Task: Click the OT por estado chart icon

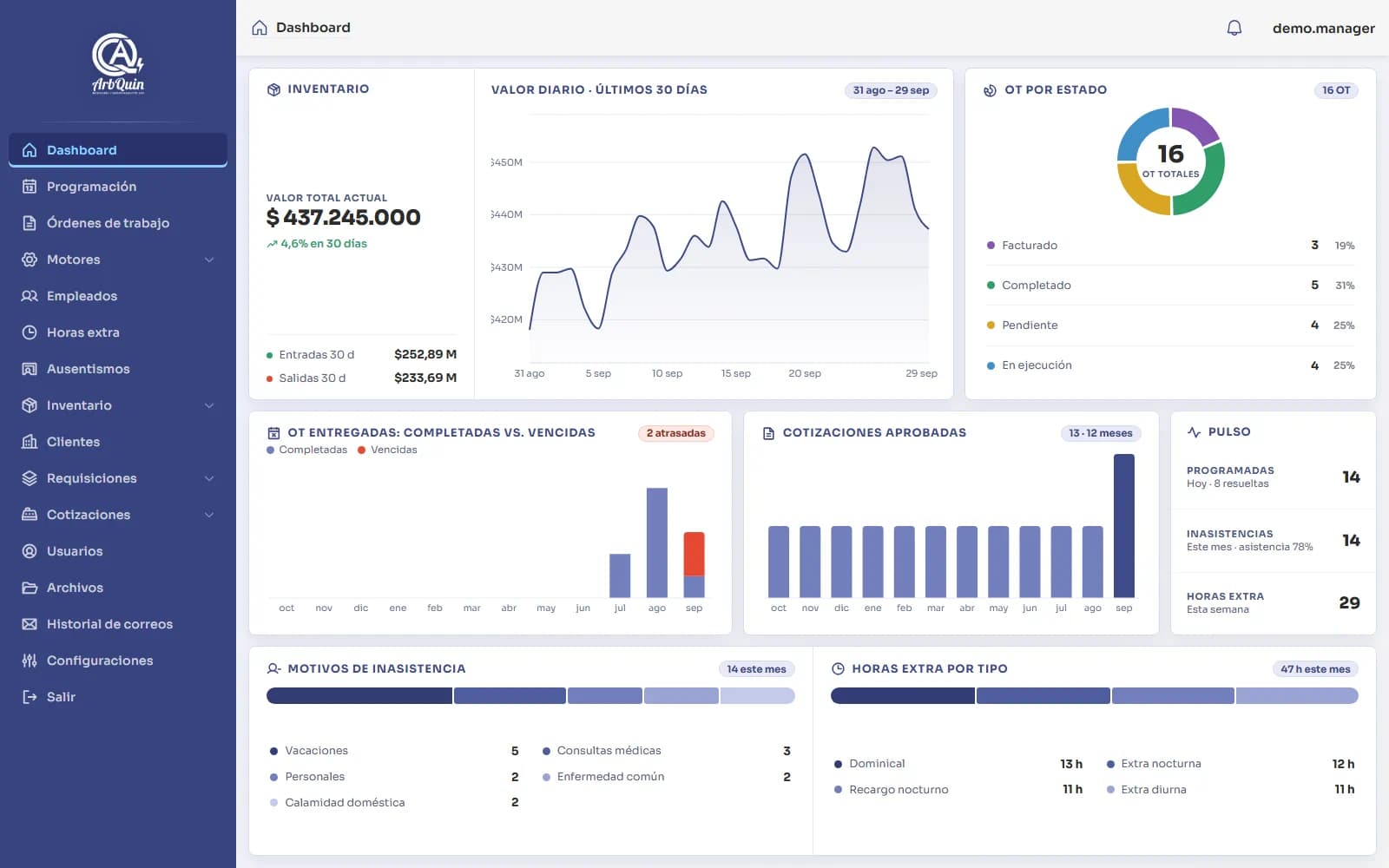Action: [990, 90]
